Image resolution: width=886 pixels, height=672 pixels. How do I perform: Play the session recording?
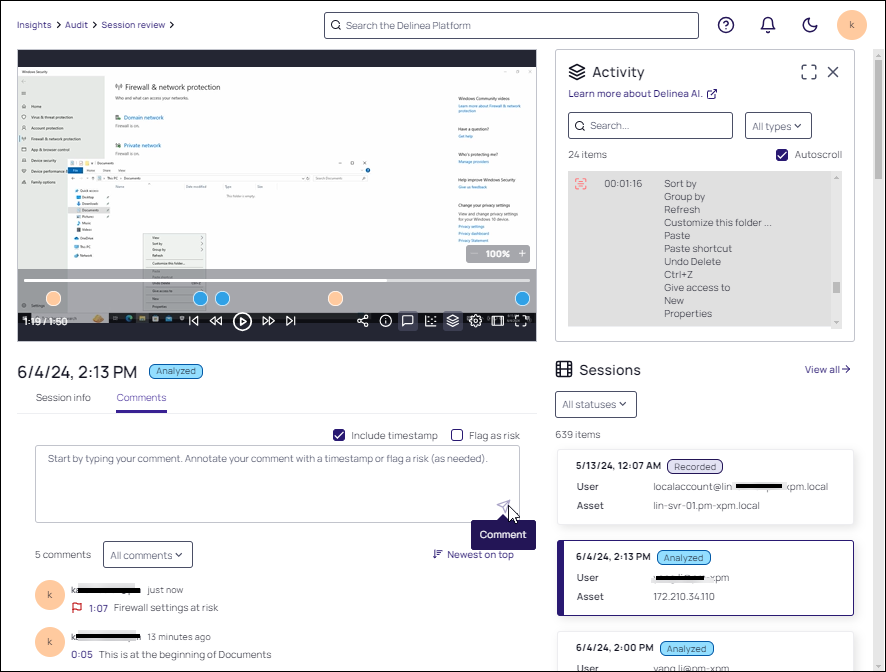[x=242, y=322]
